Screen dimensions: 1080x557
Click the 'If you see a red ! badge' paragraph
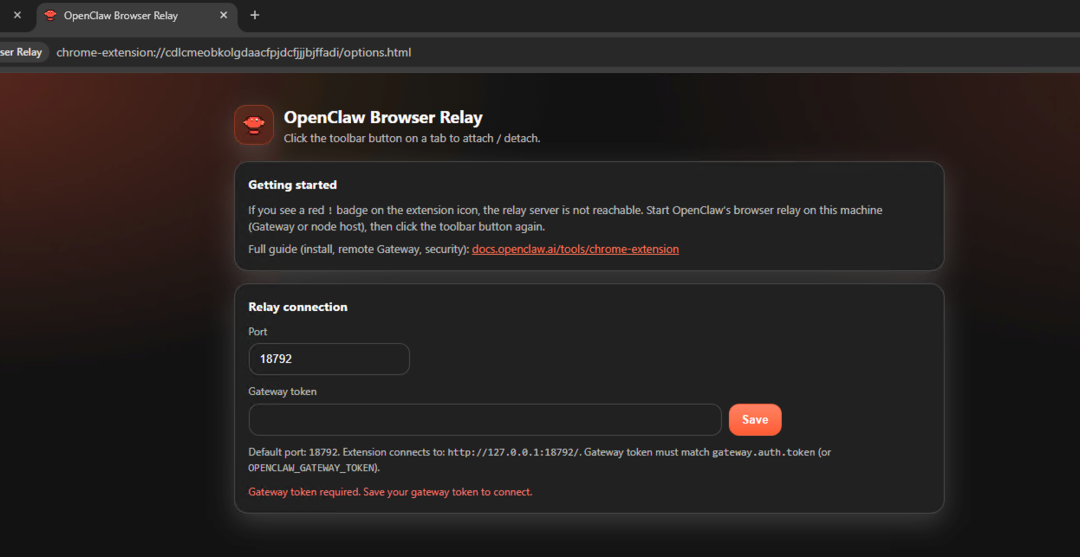[x=565, y=218]
